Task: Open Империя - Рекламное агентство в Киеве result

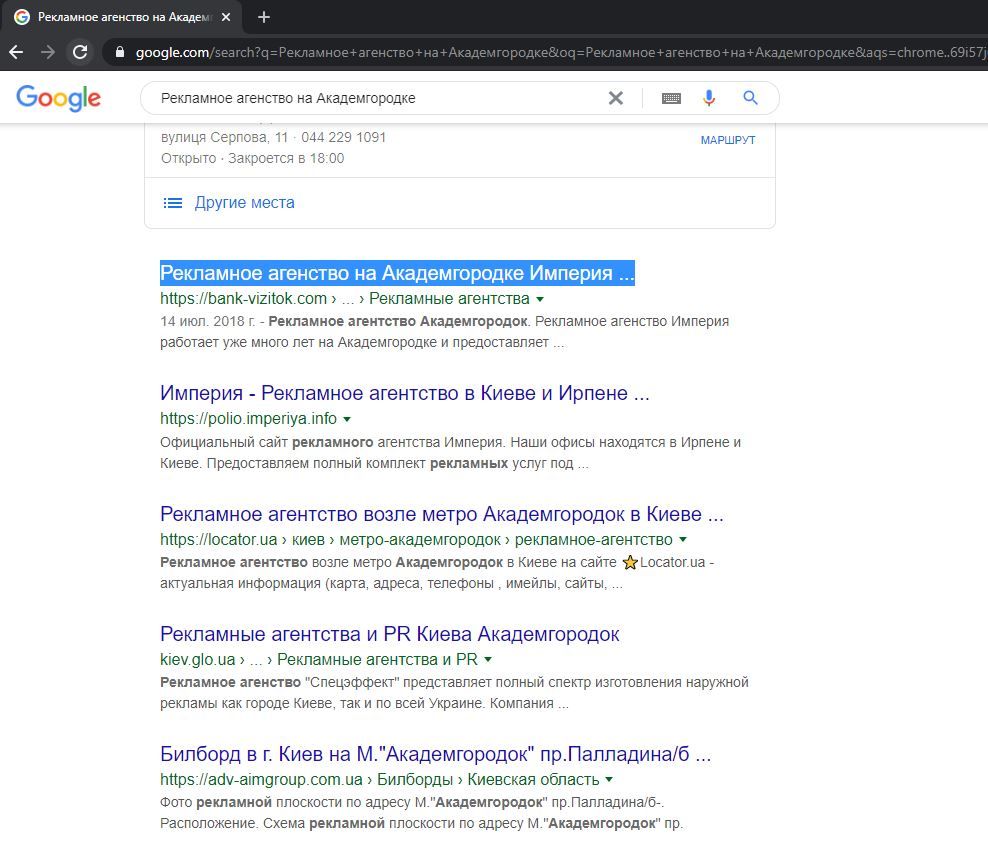Action: click(x=404, y=393)
